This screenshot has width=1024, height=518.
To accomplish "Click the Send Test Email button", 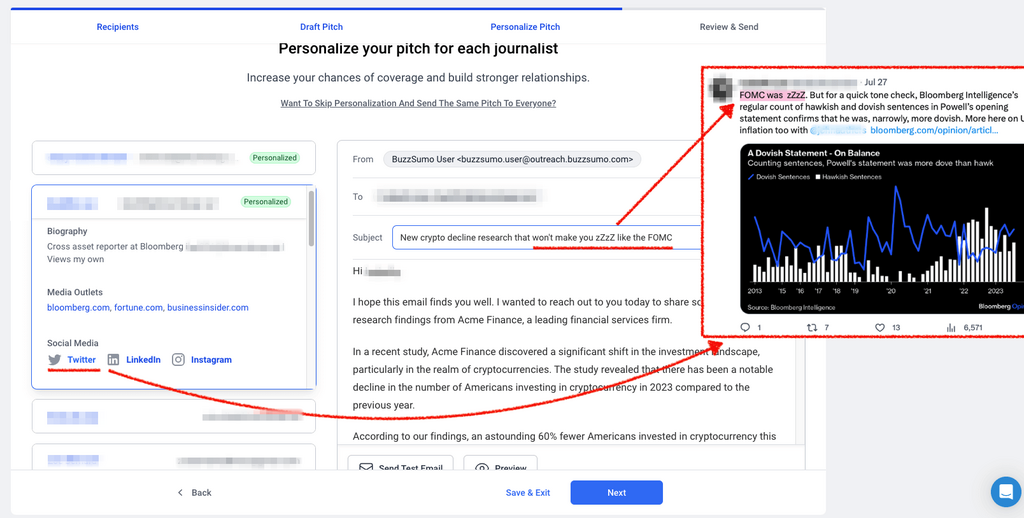I will [401, 467].
